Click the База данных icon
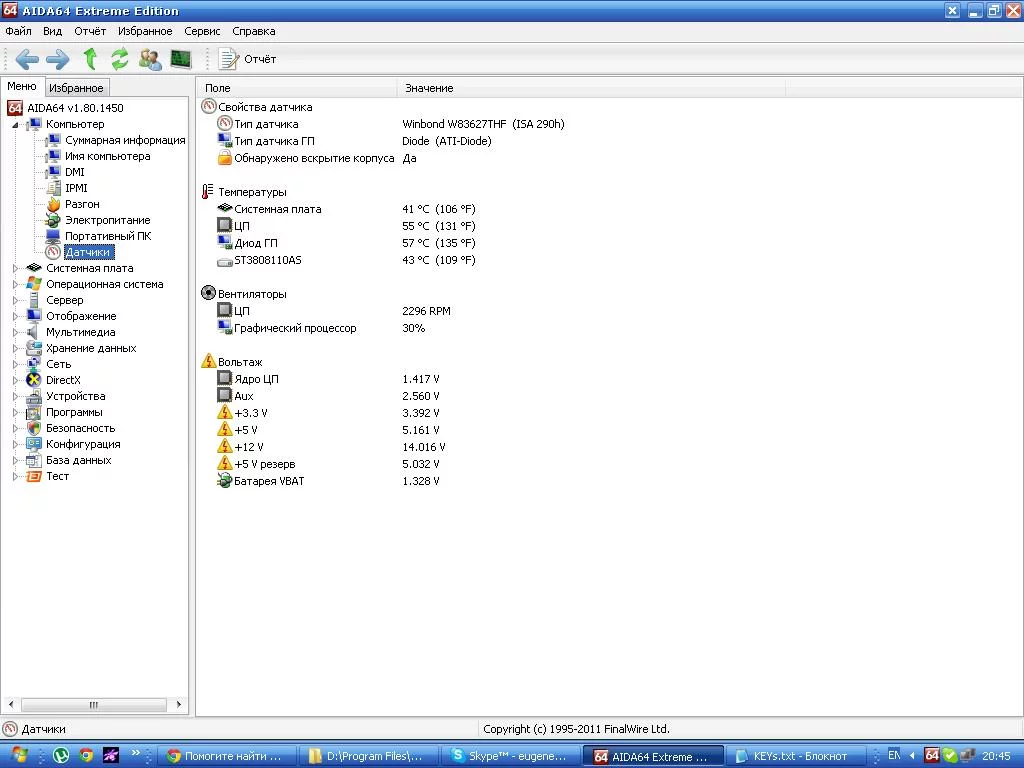1024x768 pixels. point(34,460)
